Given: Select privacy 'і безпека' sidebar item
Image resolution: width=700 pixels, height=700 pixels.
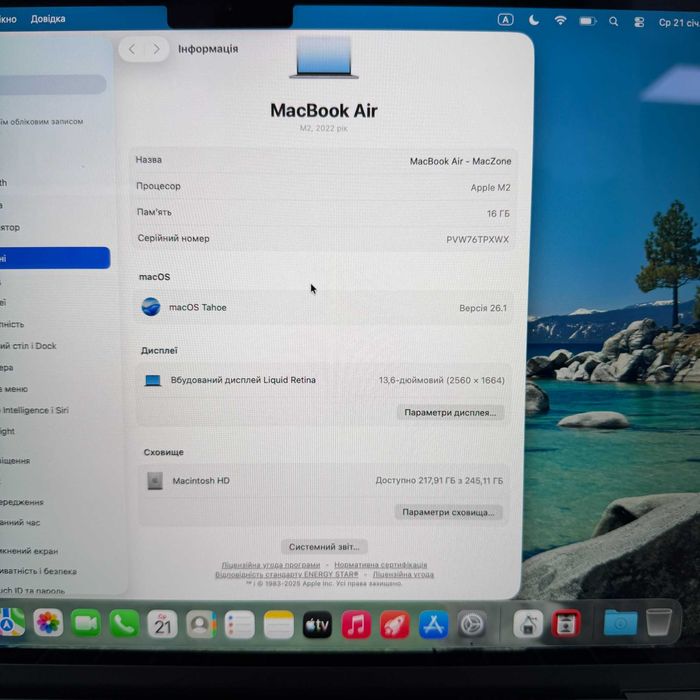Looking at the screenshot, I should [38, 571].
